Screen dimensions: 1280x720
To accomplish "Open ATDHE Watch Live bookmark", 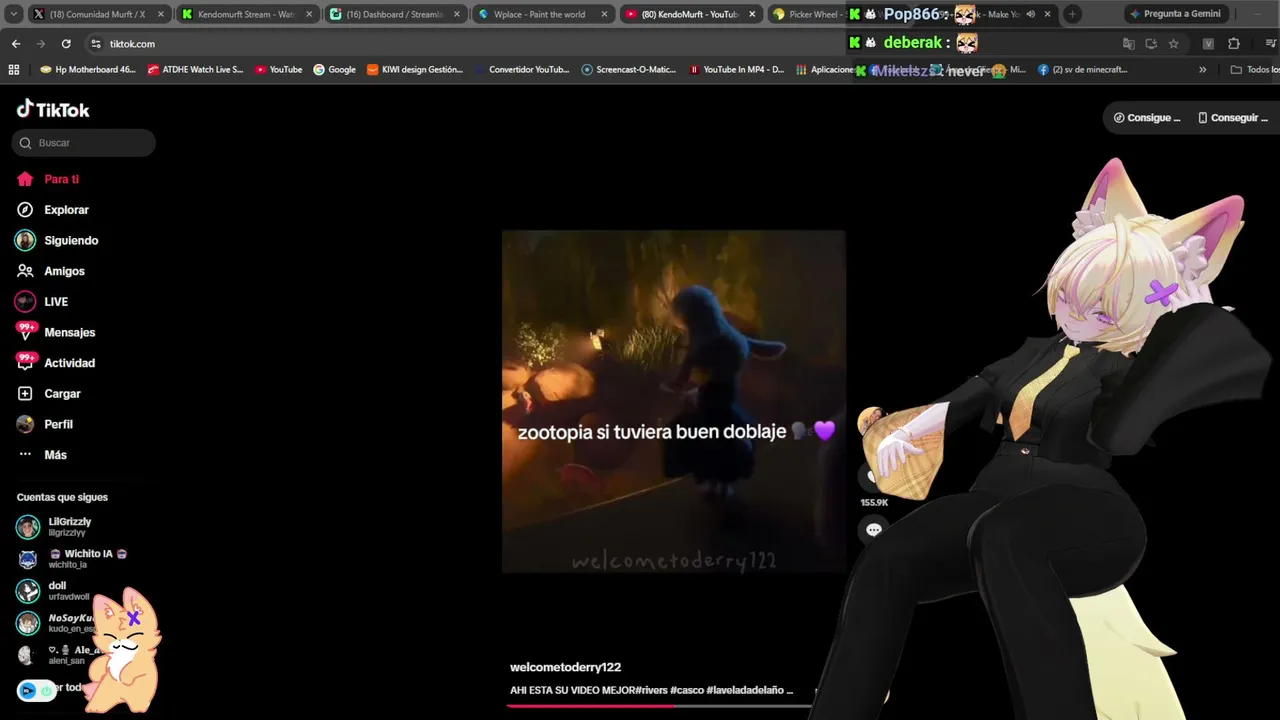I will [195, 70].
